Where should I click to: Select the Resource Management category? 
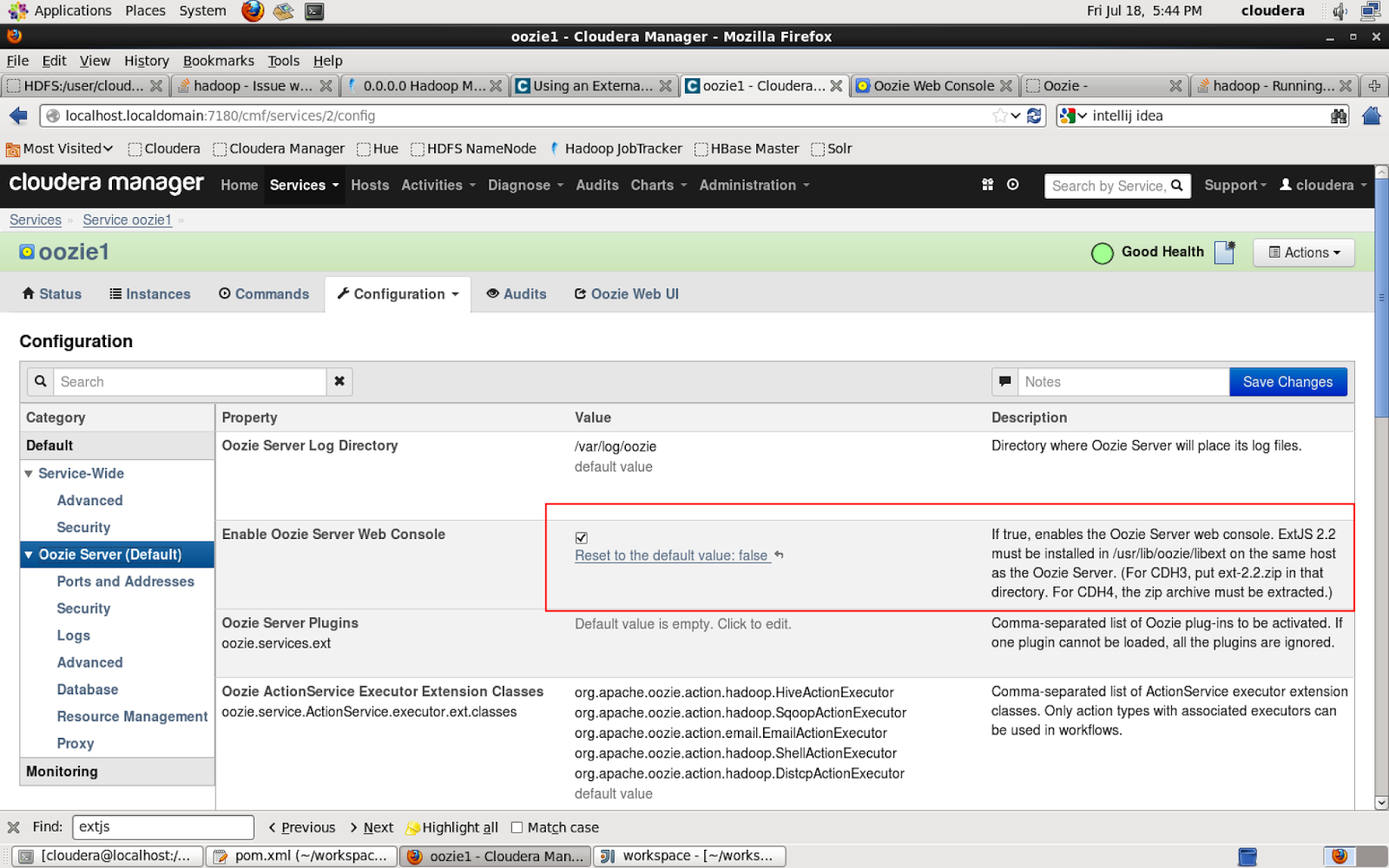click(x=132, y=716)
